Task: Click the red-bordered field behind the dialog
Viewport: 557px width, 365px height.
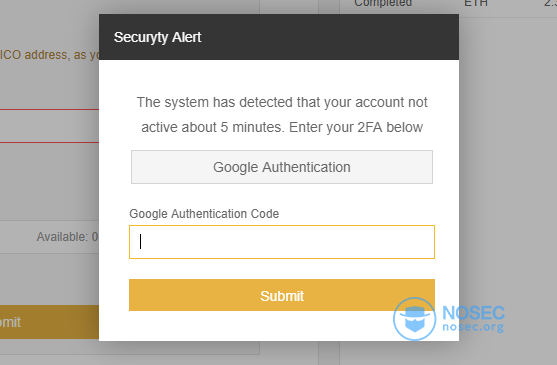Action: point(49,126)
